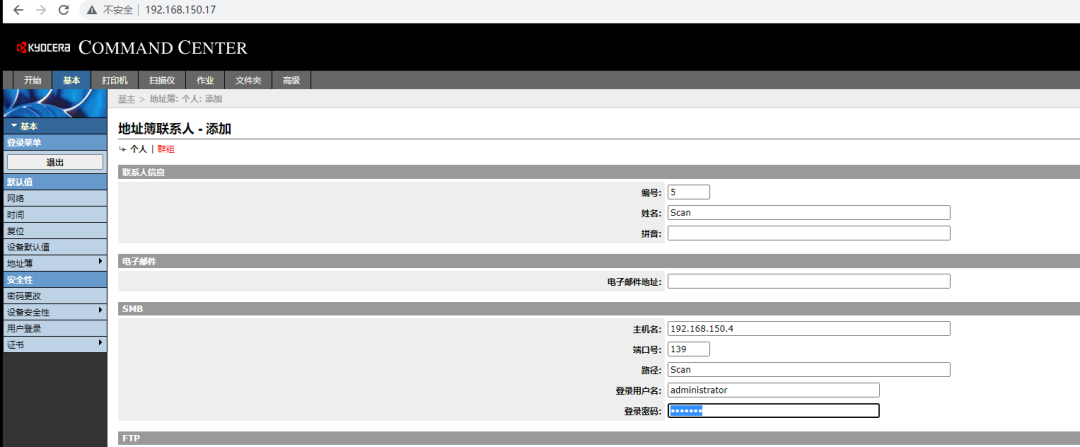Reload the page with refresh icon
The width and height of the screenshot is (1080, 447).
(x=64, y=10)
